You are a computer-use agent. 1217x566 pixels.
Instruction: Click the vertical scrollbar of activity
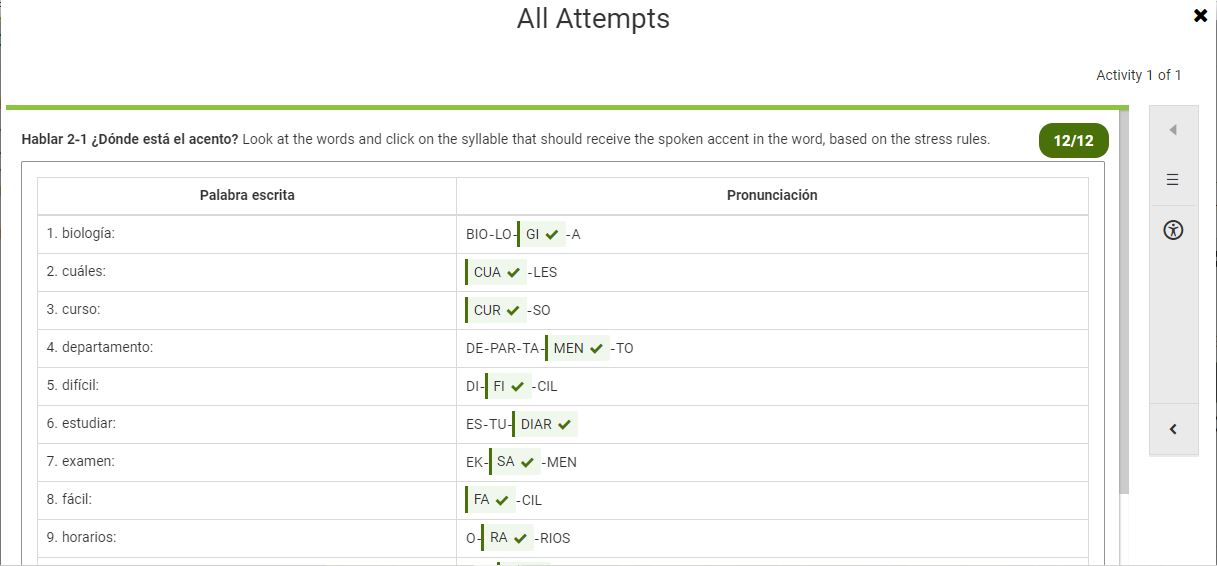(x=1124, y=302)
